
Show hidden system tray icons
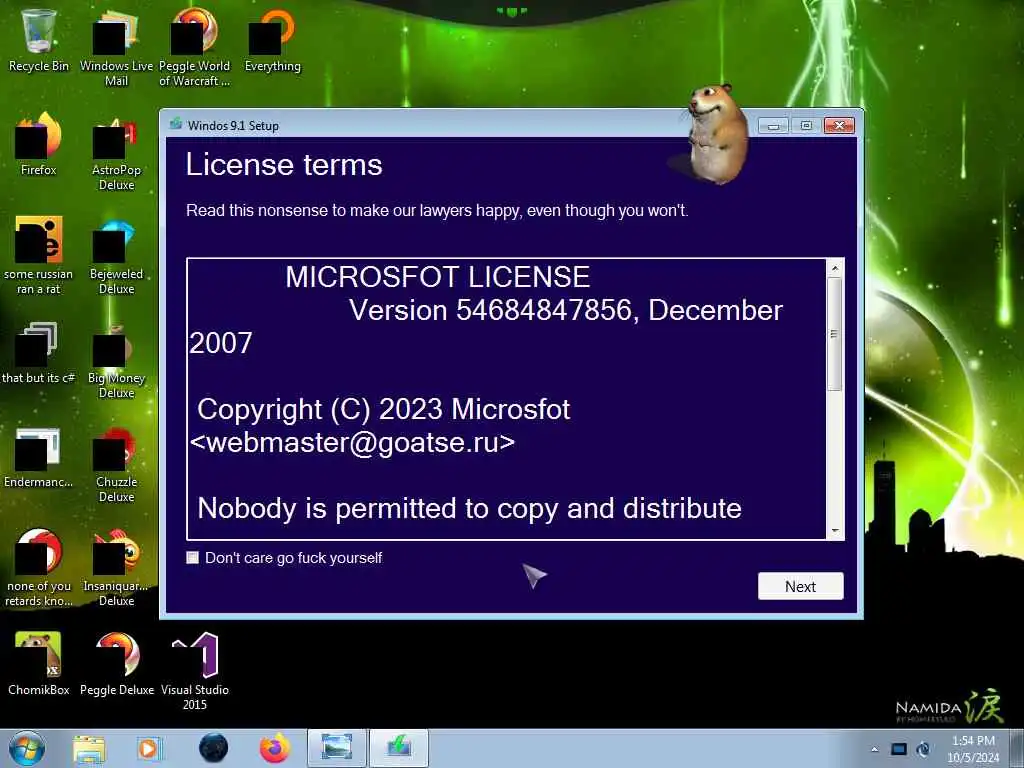pos(874,750)
